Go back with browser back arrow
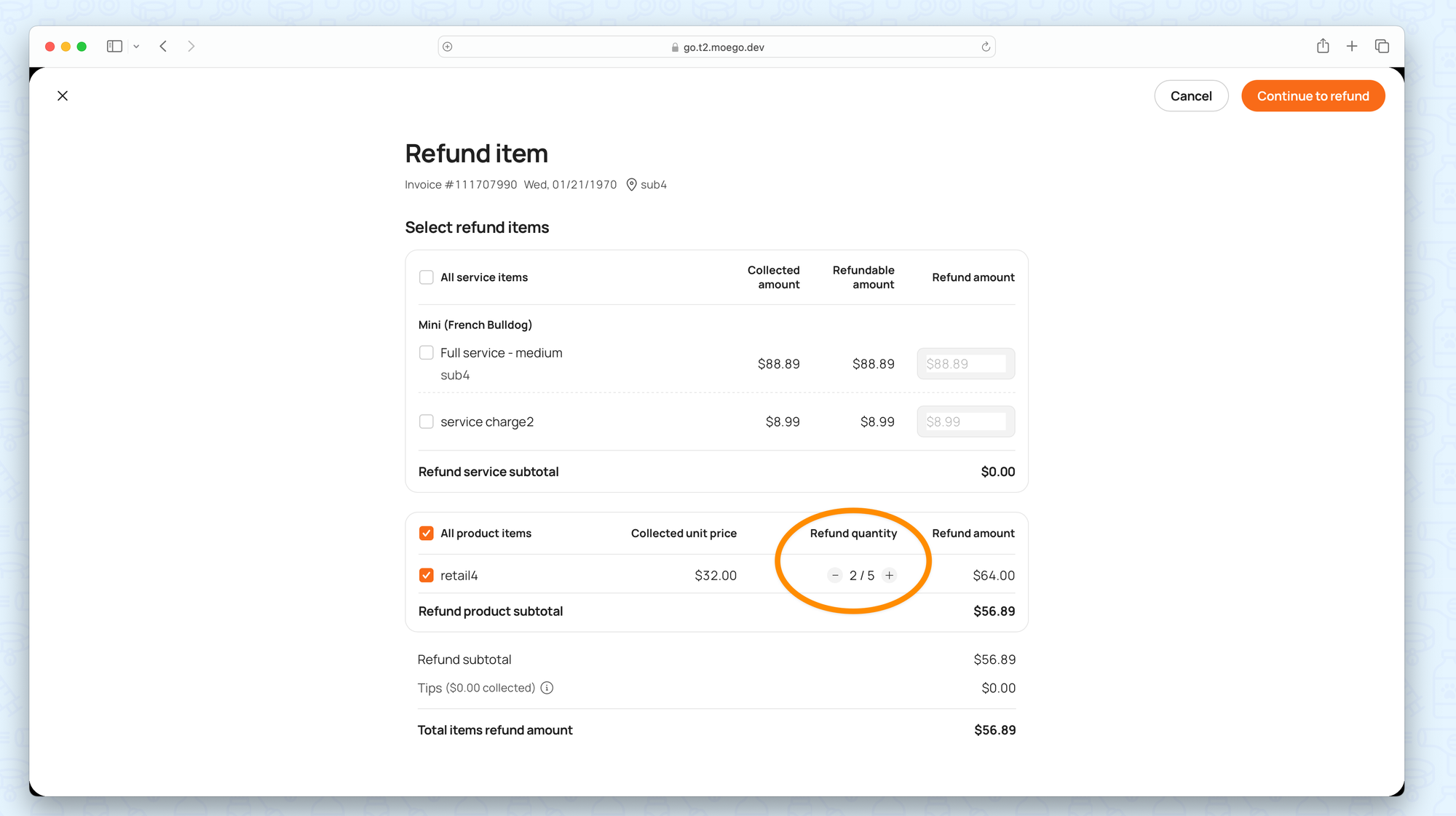The width and height of the screenshot is (1456, 816). 163,47
